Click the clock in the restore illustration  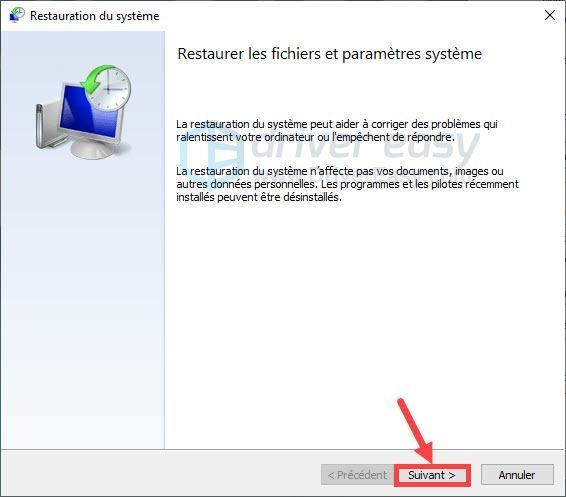click(109, 89)
